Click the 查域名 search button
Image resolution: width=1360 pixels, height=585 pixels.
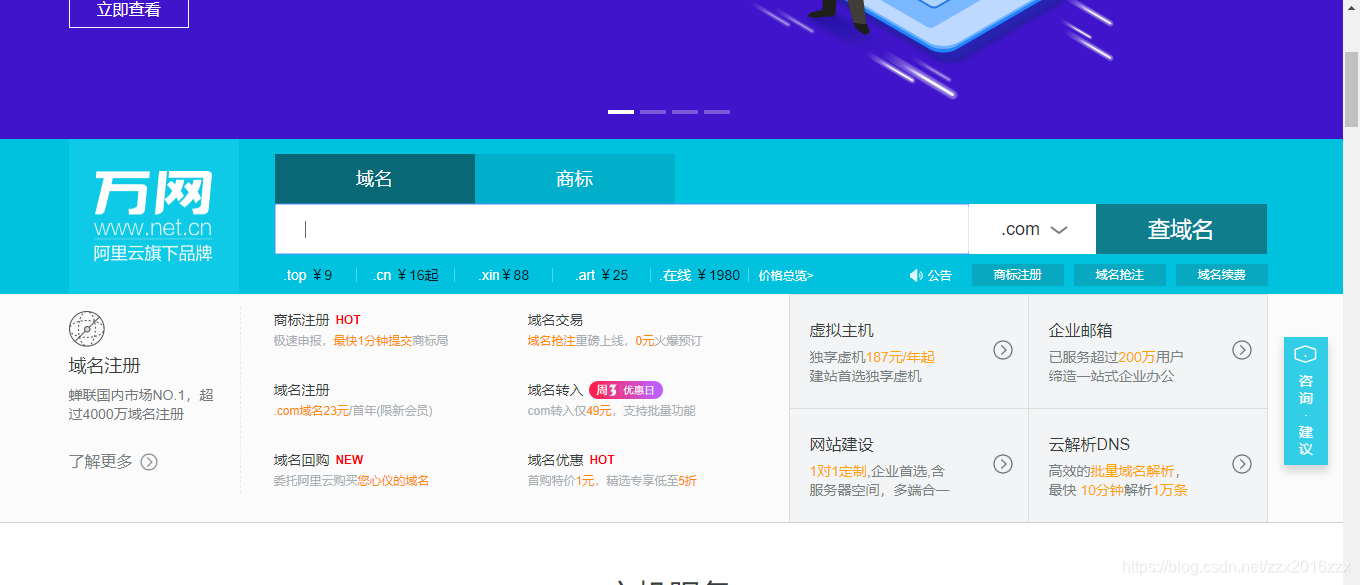(1181, 229)
